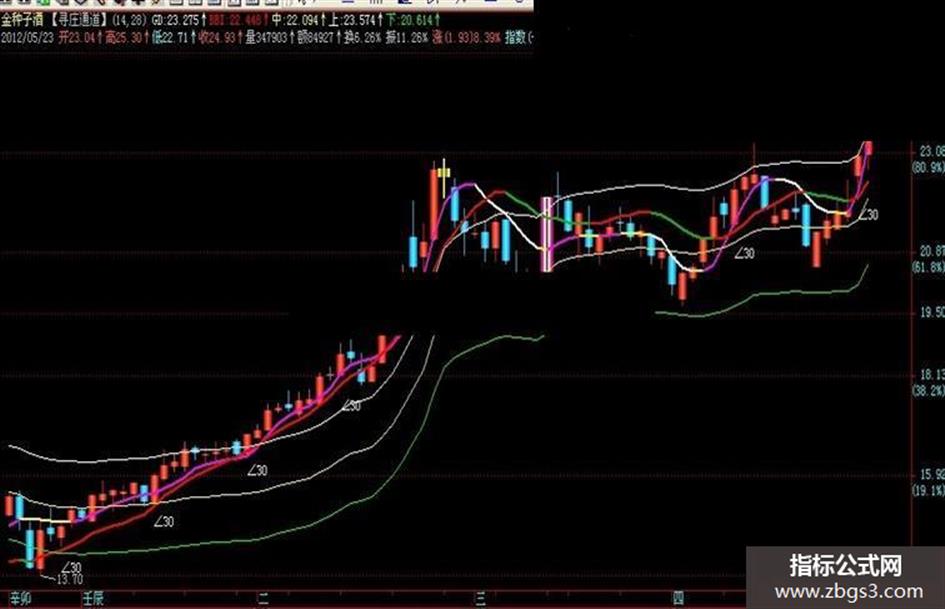Select the (80.9%) level on price axis
945x609 pixels.
(929, 167)
